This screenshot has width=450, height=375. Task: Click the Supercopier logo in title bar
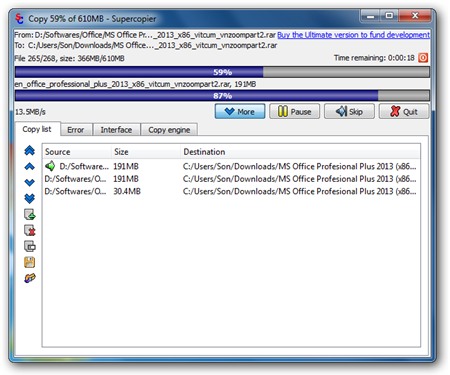pyautogui.click(x=19, y=18)
